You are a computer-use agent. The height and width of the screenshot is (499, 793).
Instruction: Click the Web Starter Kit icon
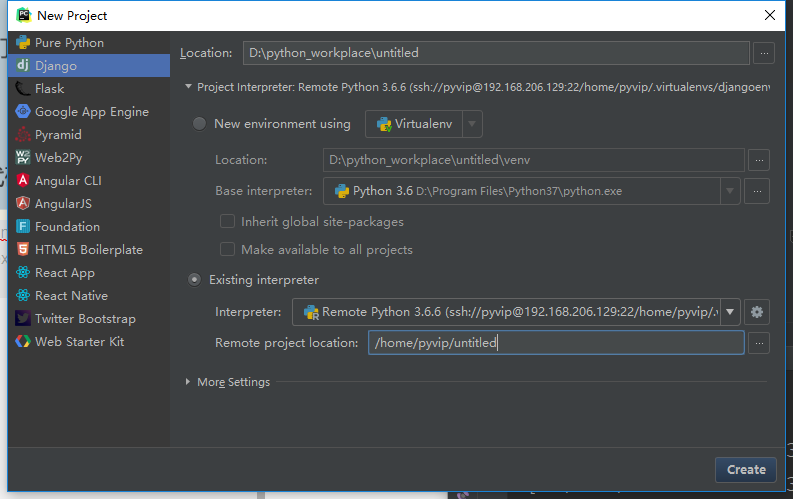23,341
